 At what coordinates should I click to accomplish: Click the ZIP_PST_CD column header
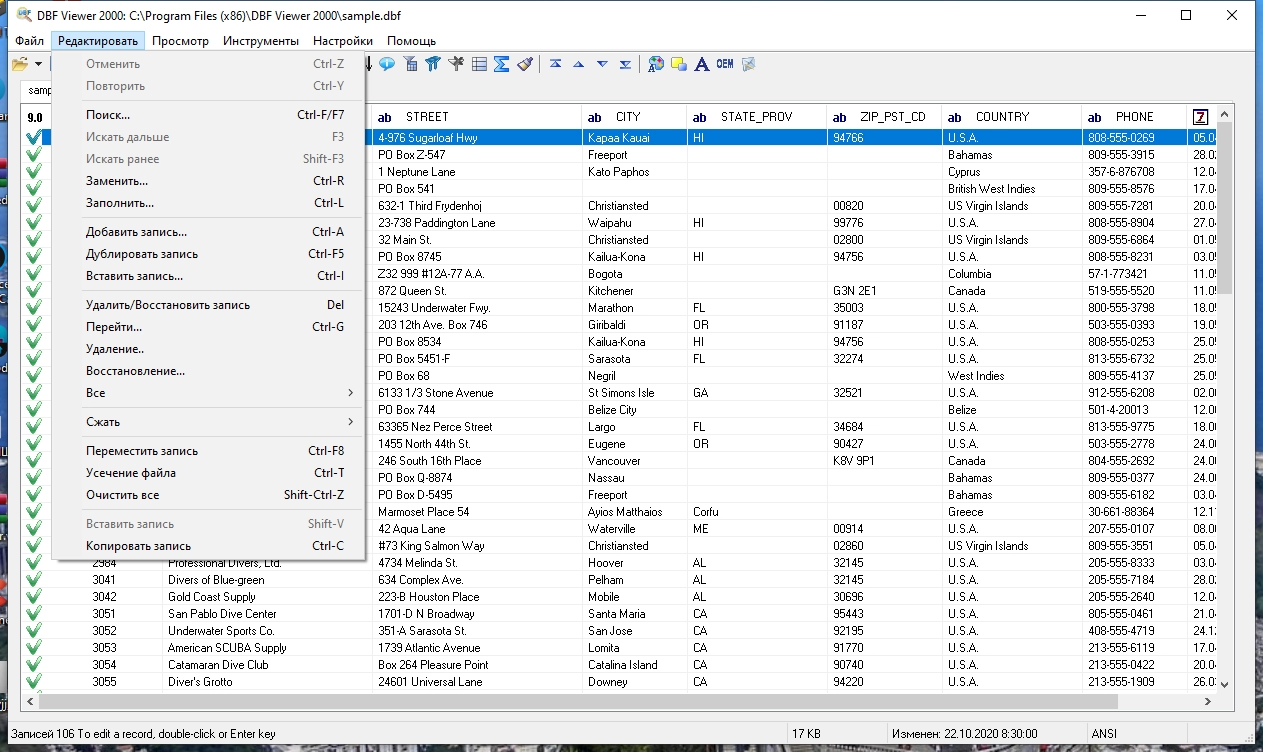pos(892,117)
